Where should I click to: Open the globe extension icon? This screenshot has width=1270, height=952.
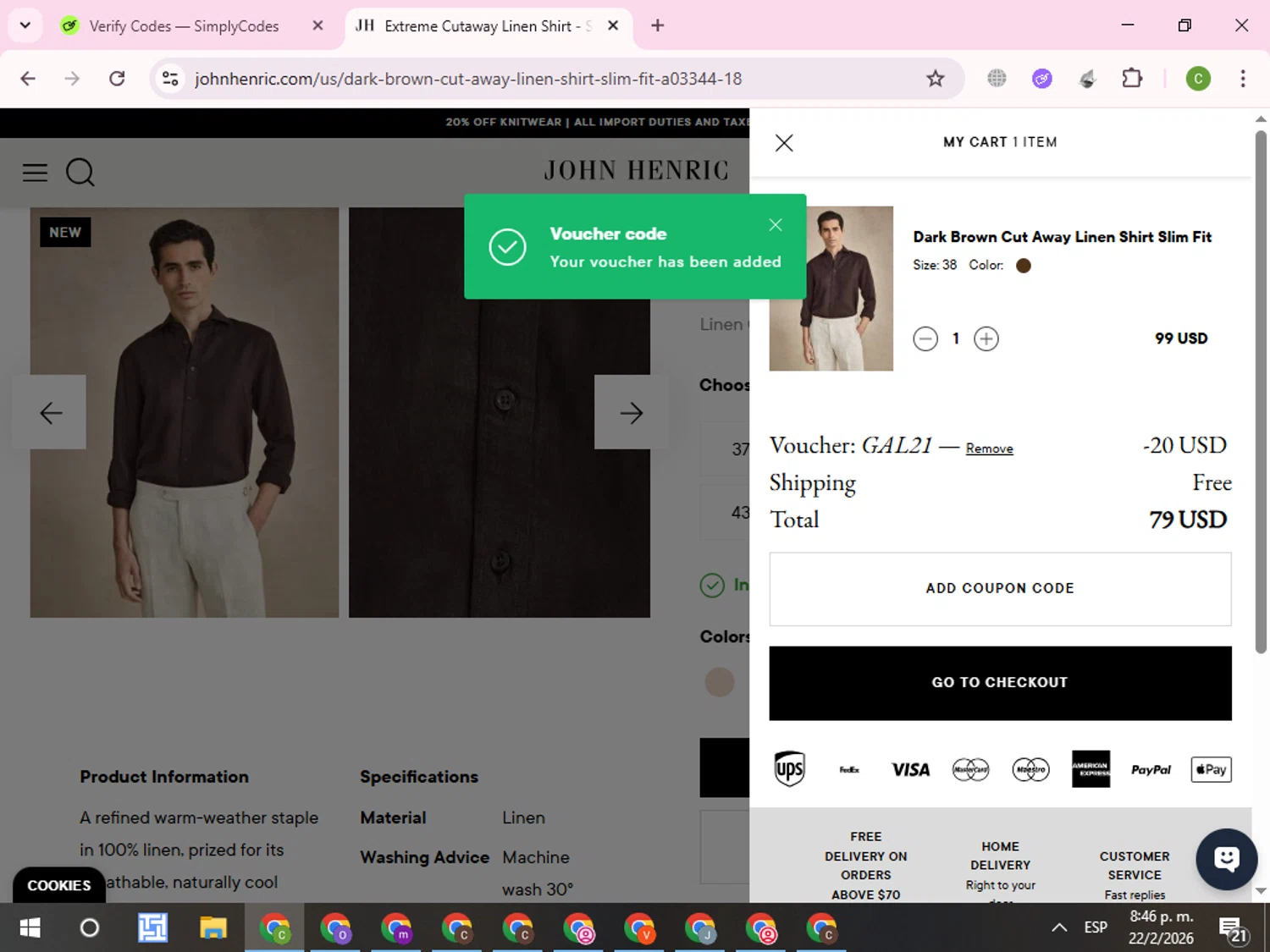tap(997, 79)
